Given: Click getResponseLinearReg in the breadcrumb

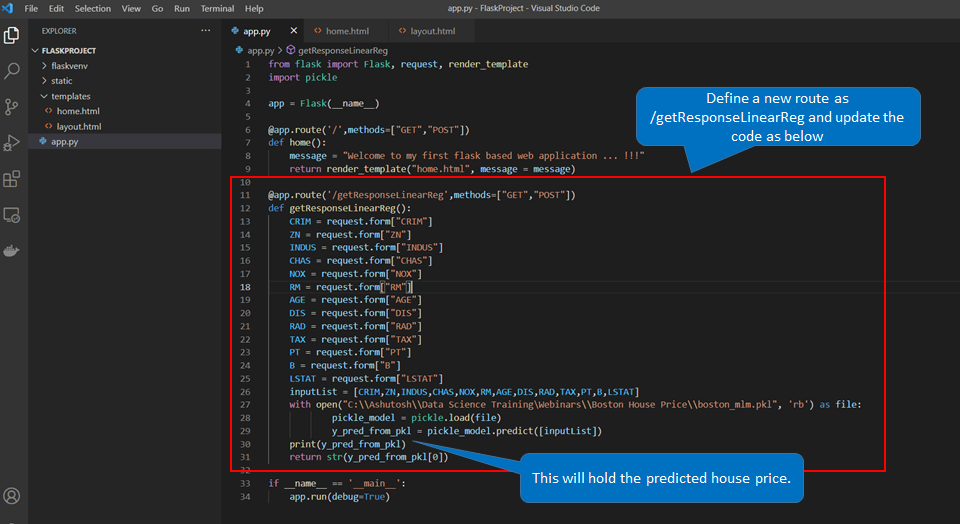Looking at the screenshot, I should [342, 50].
